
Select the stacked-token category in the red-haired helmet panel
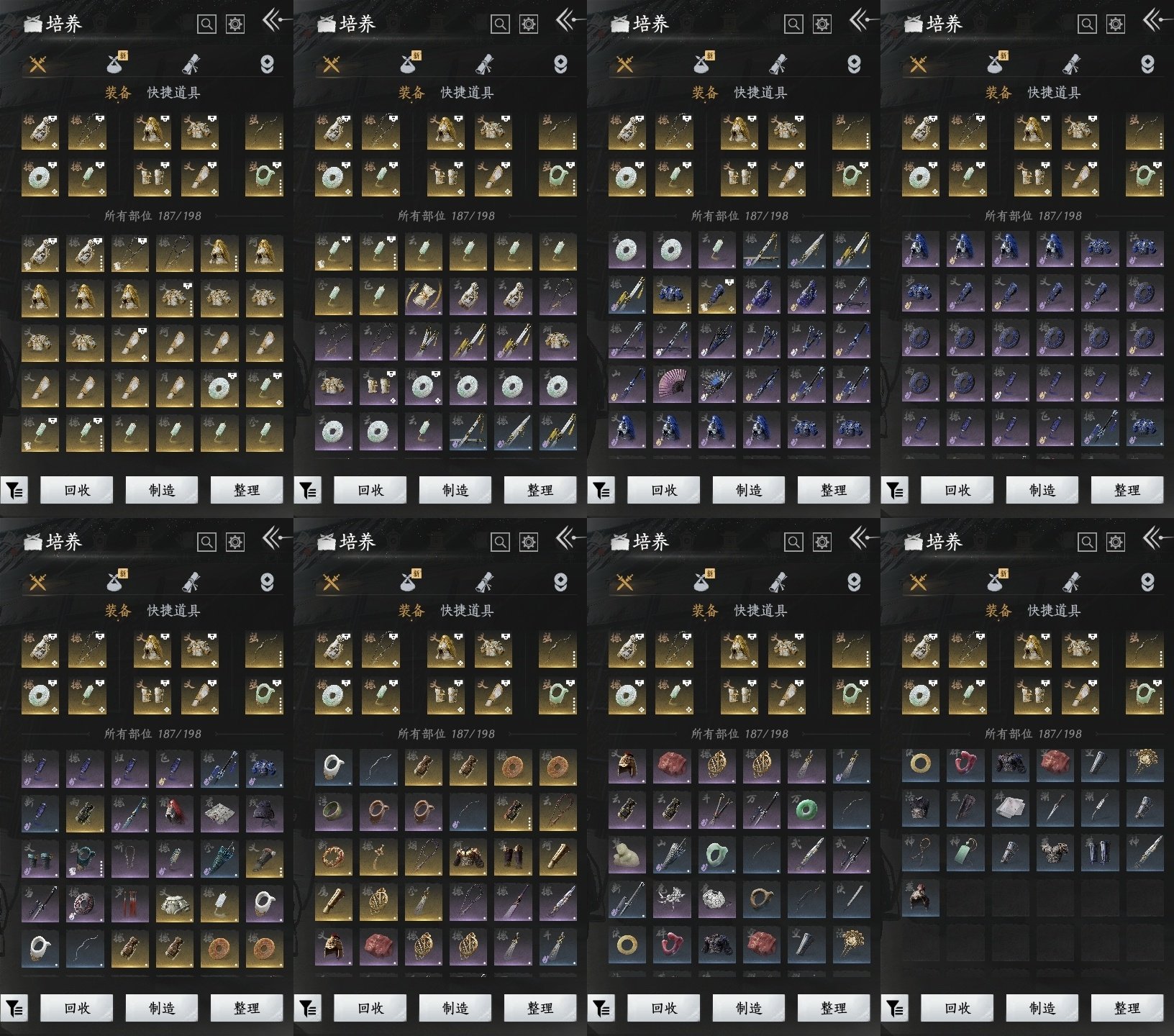coord(267,582)
